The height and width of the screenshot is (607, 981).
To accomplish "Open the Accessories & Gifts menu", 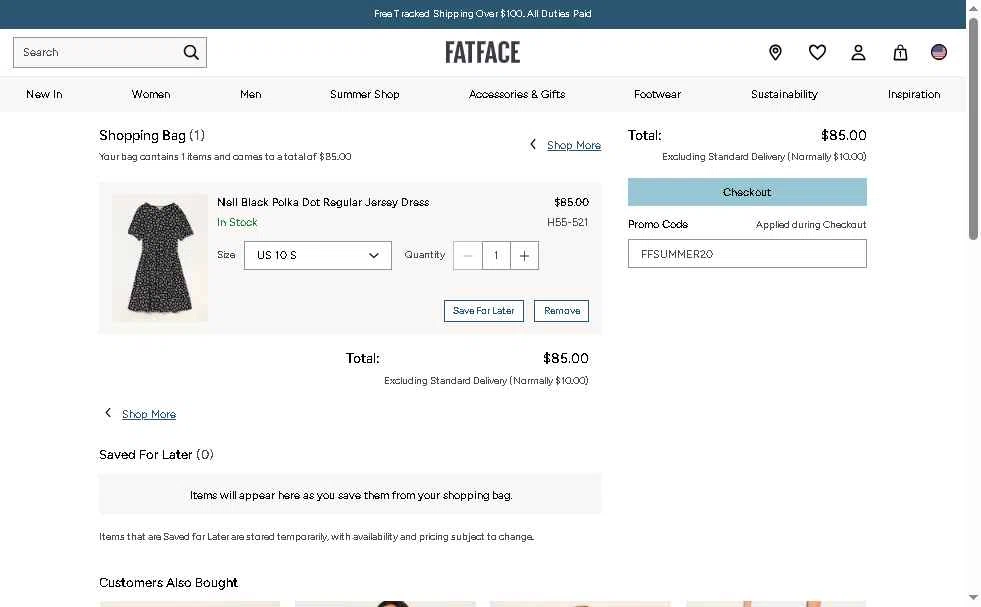I will [x=517, y=94].
